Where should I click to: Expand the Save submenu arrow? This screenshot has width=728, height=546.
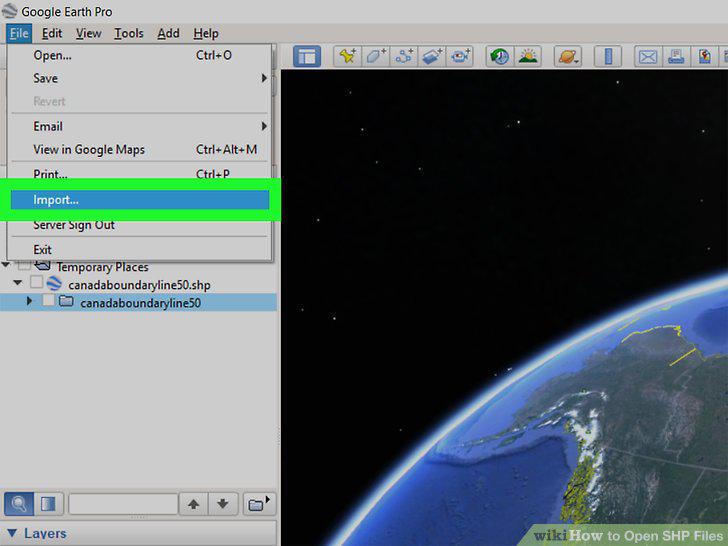[x=264, y=78]
